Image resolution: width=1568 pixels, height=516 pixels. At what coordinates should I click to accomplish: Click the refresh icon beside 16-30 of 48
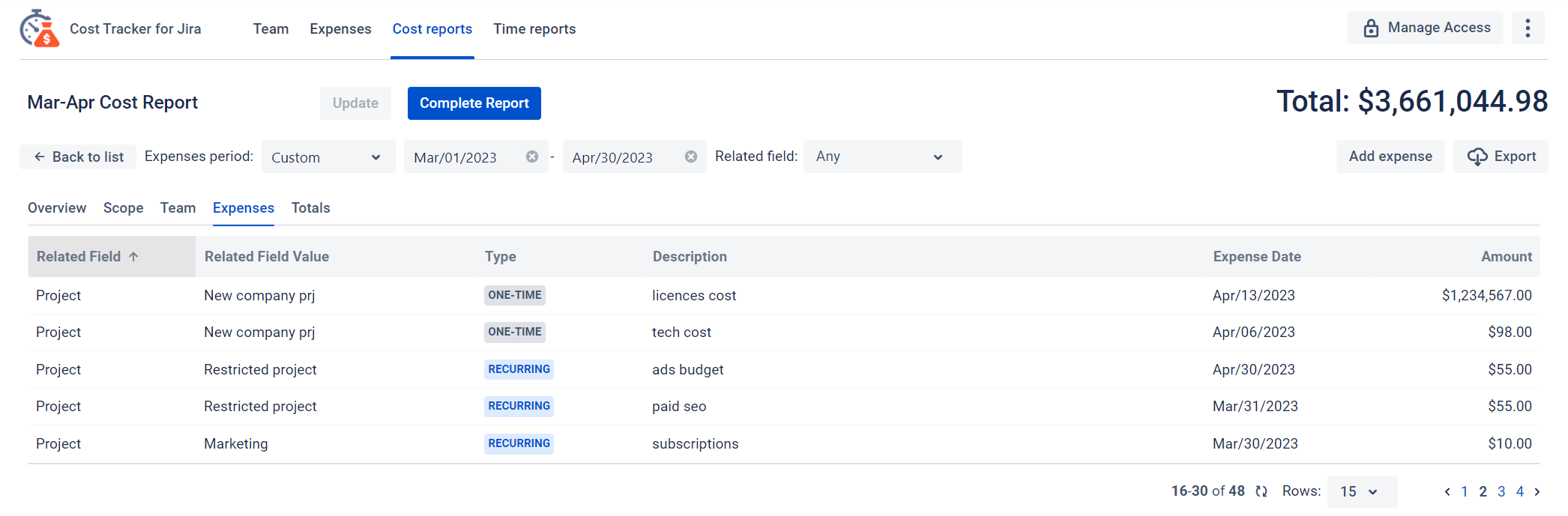coord(1261,491)
